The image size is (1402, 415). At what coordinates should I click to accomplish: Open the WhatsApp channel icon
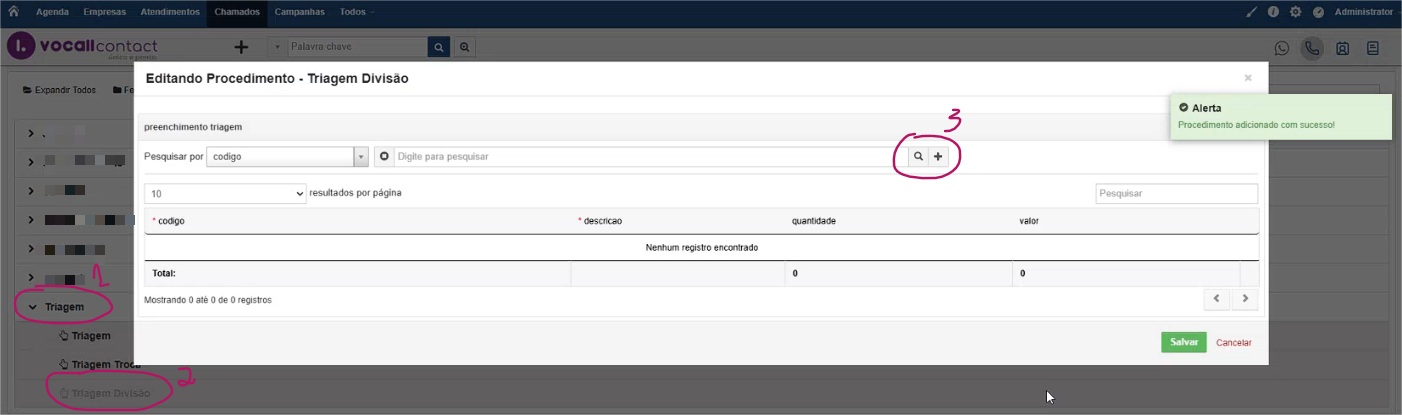pyautogui.click(x=1282, y=47)
